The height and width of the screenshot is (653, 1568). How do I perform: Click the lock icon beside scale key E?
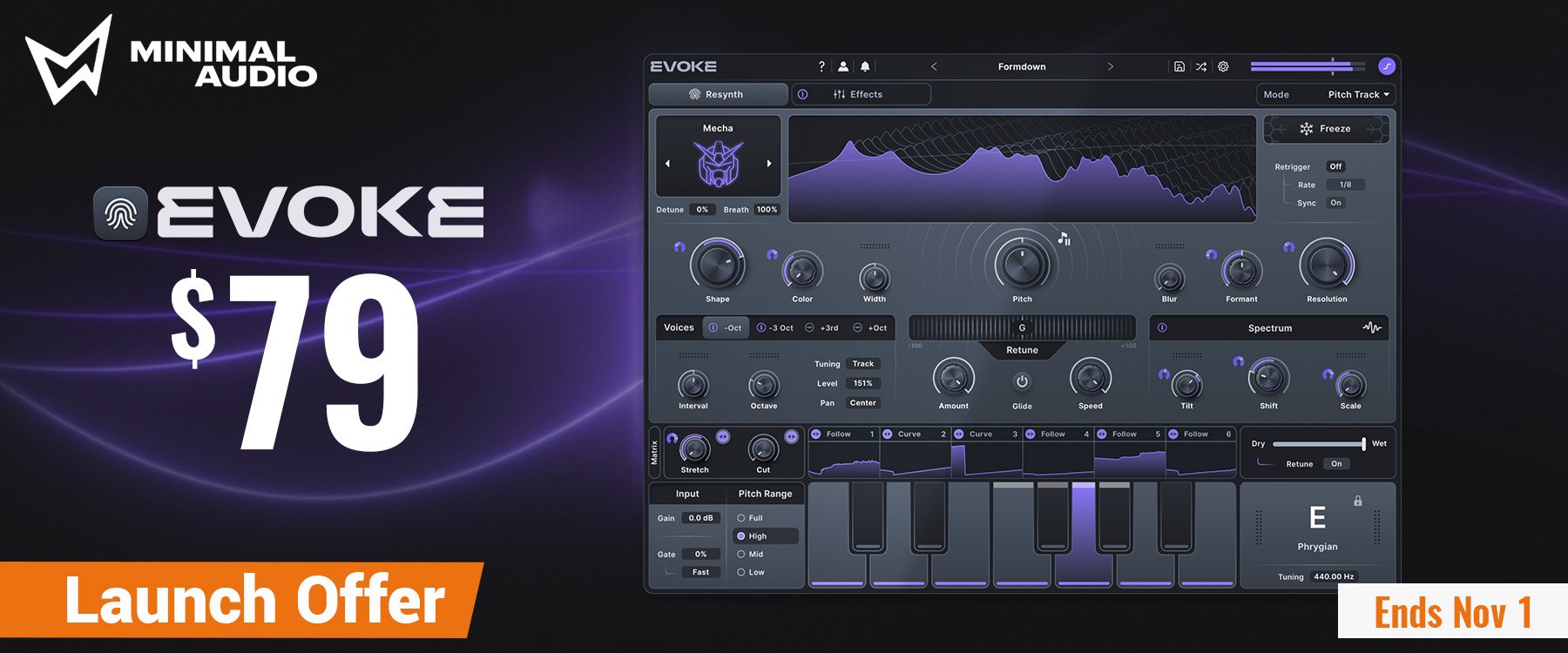click(x=1357, y=501)
